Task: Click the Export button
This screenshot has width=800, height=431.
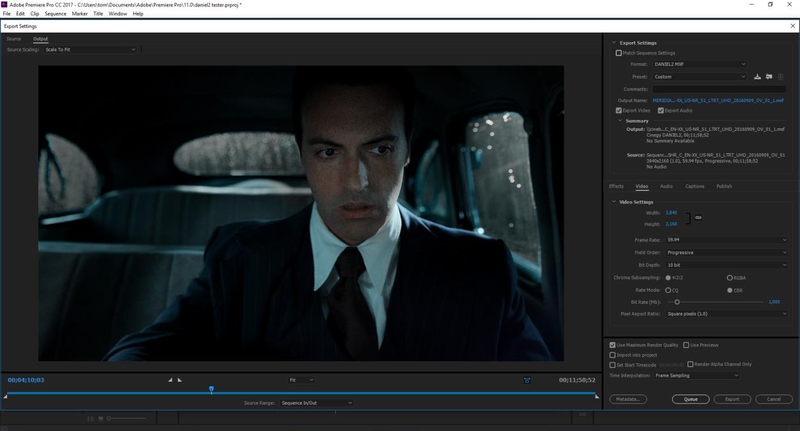Action: (x=732, y=399)
